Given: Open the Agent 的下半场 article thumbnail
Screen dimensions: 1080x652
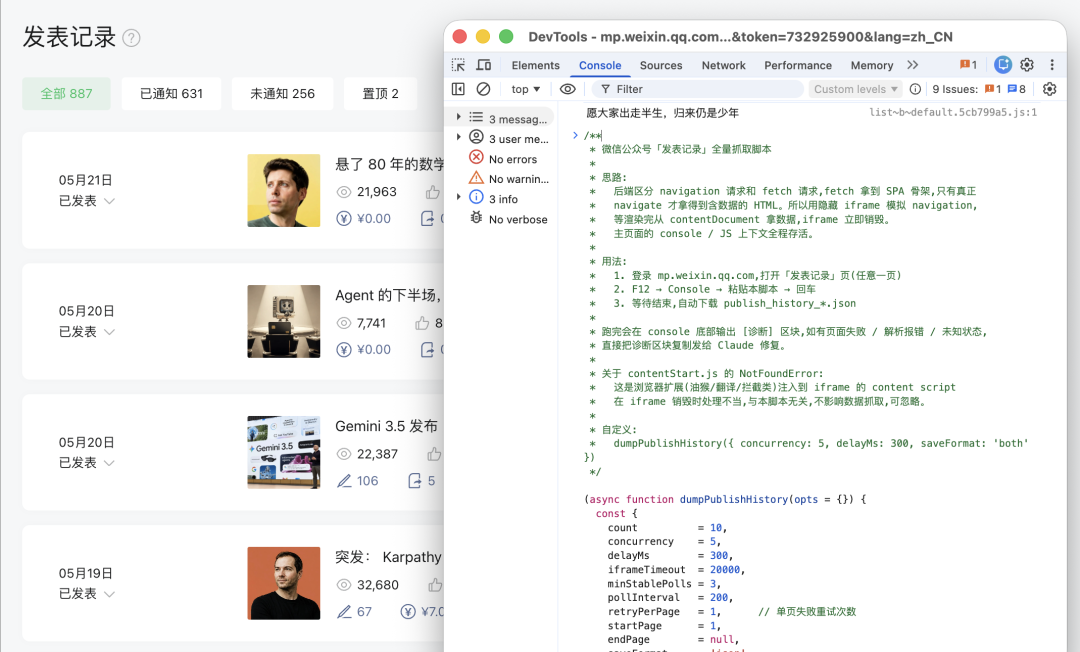Looking at the screenshot, I should click(x=284, y=322).
